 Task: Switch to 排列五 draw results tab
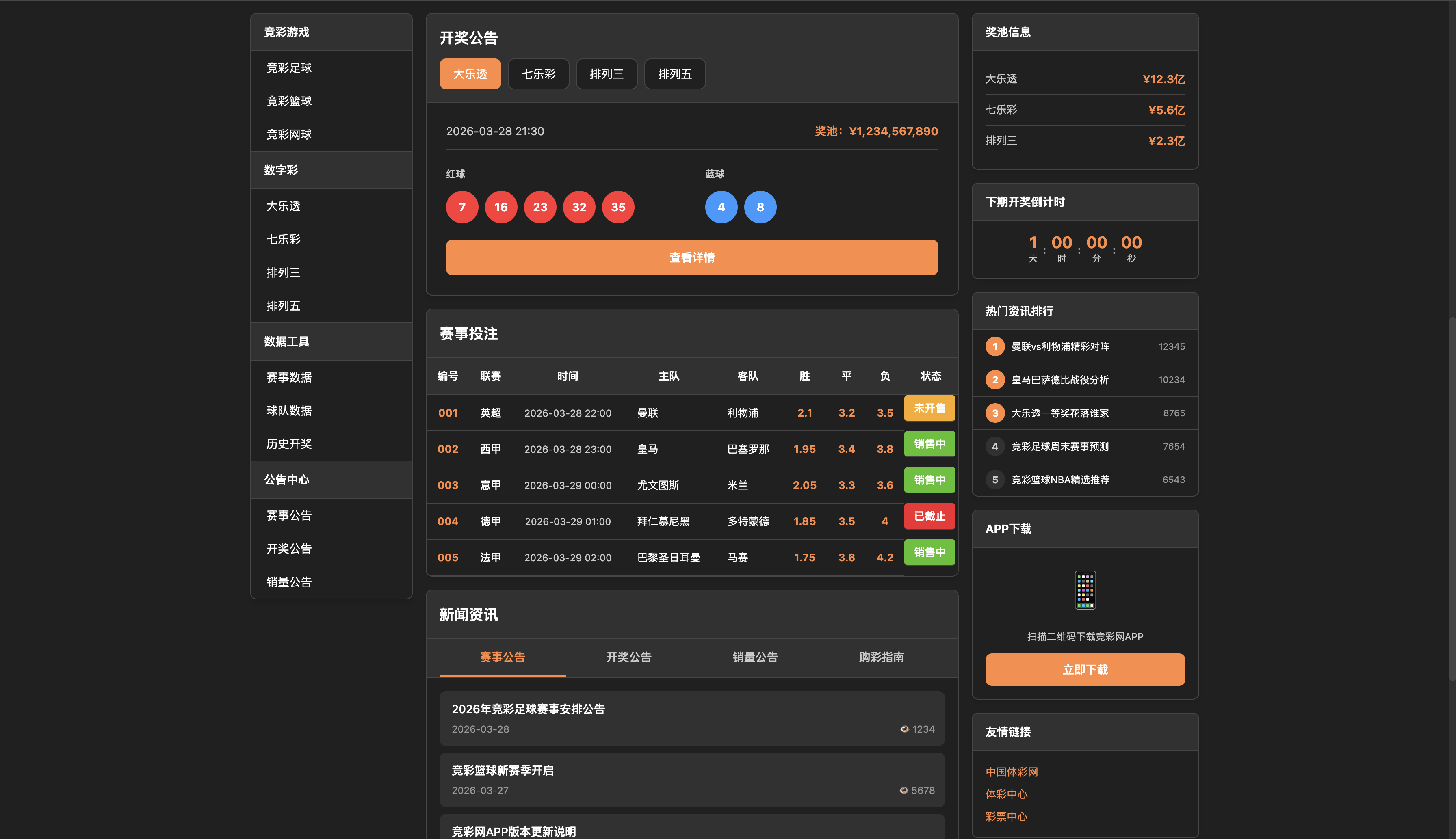(x=674, y=74)
